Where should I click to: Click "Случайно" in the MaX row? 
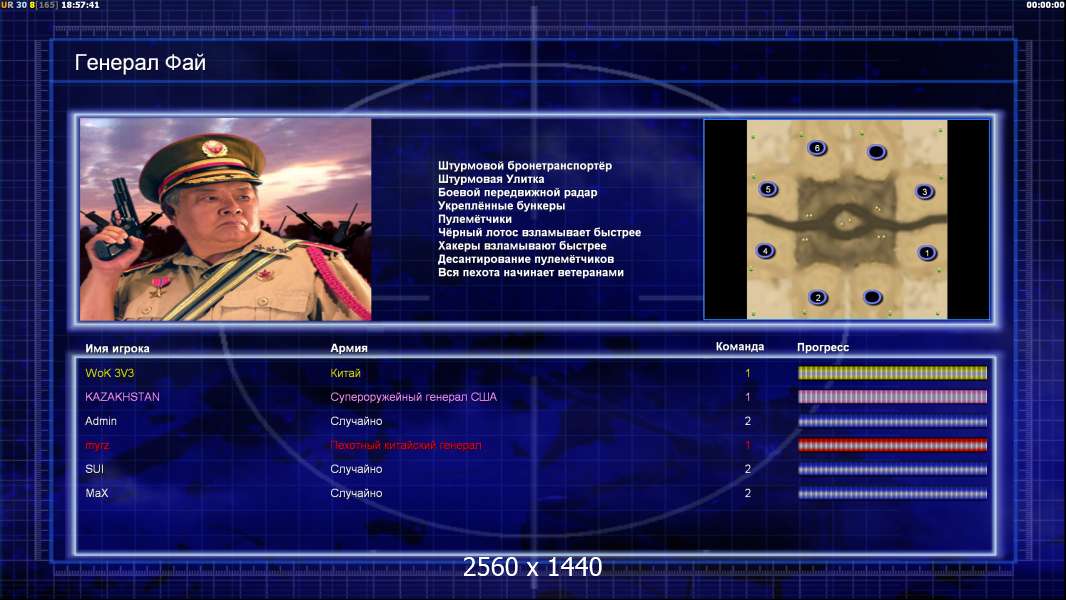tap(356, 493)
